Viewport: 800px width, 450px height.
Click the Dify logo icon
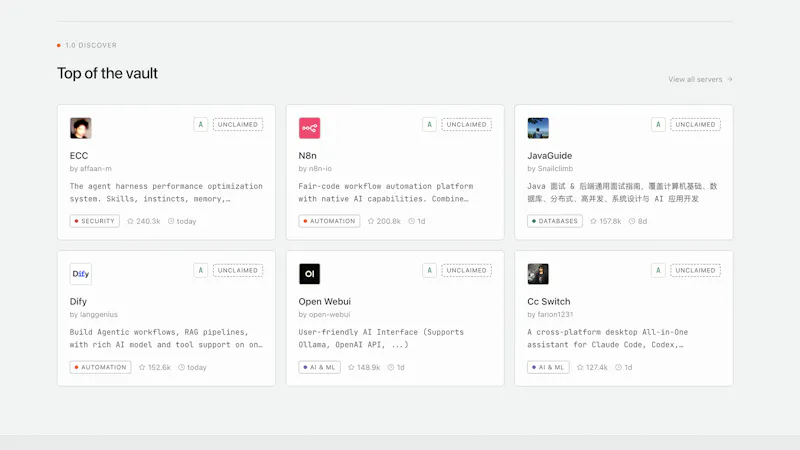tap(81, 274)
